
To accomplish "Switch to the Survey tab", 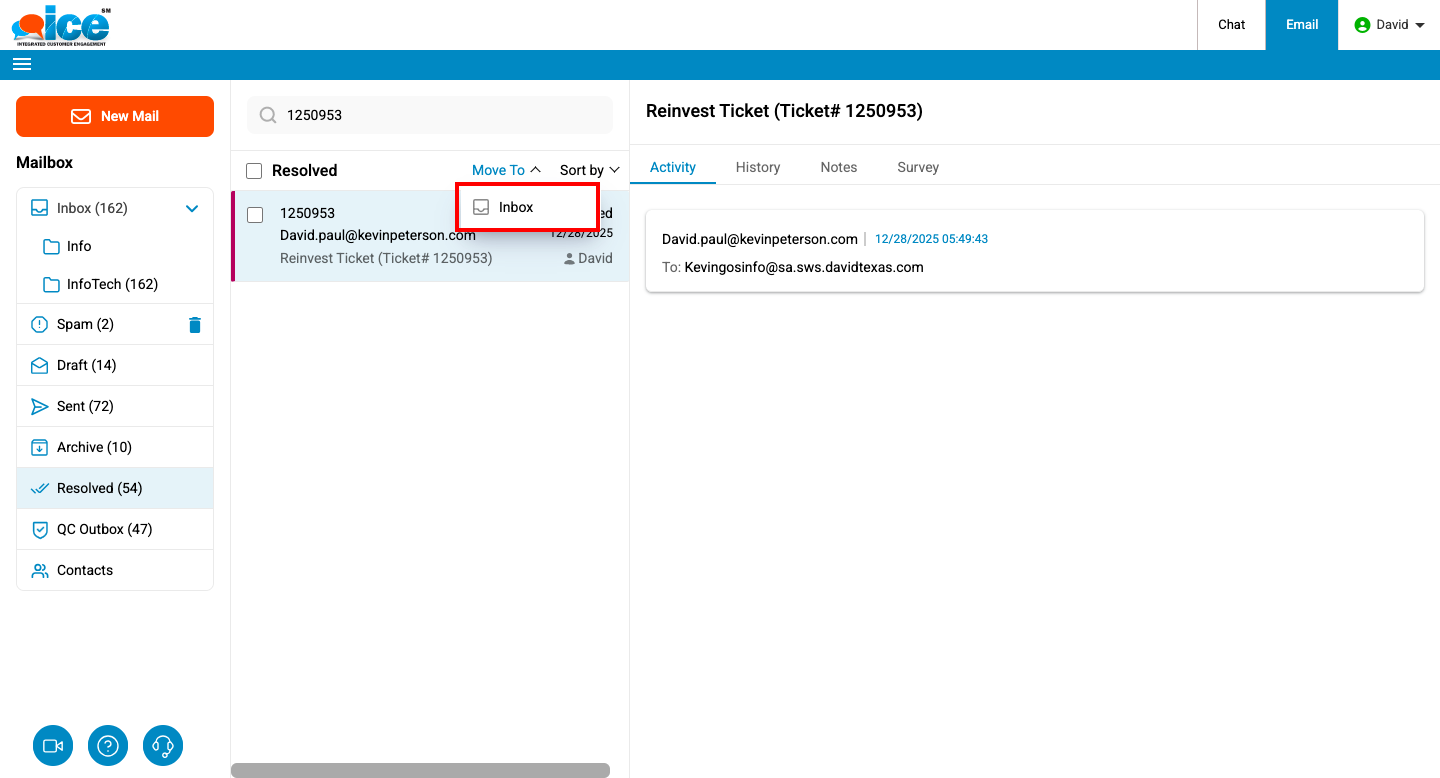I will pos(917,167).
